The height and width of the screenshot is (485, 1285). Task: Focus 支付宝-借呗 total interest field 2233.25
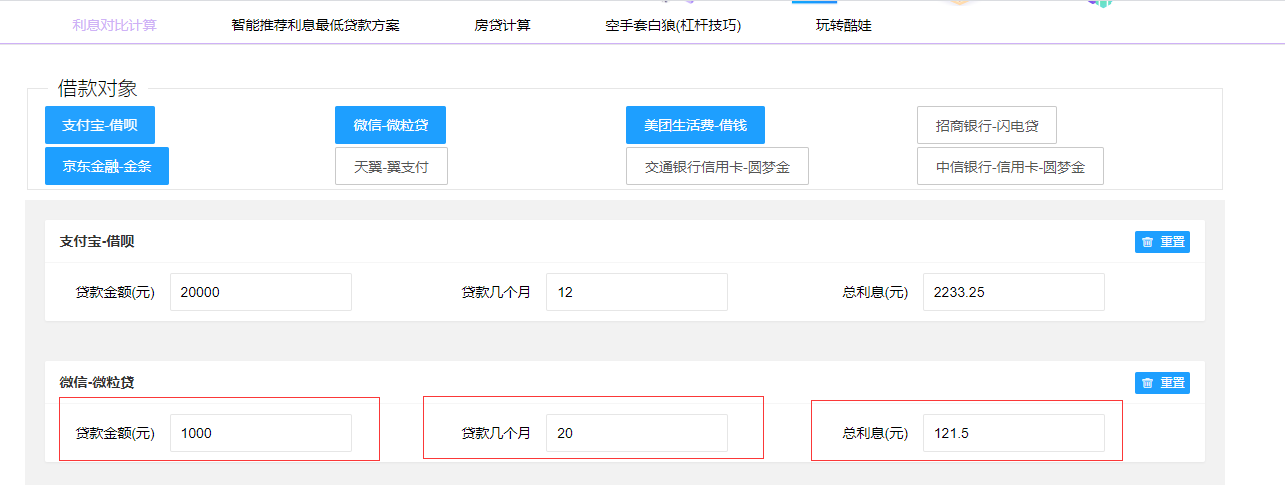1014,292
